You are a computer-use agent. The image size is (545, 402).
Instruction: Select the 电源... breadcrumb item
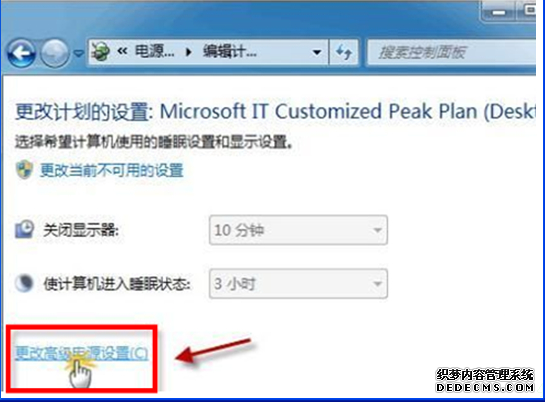coord(154,52)
